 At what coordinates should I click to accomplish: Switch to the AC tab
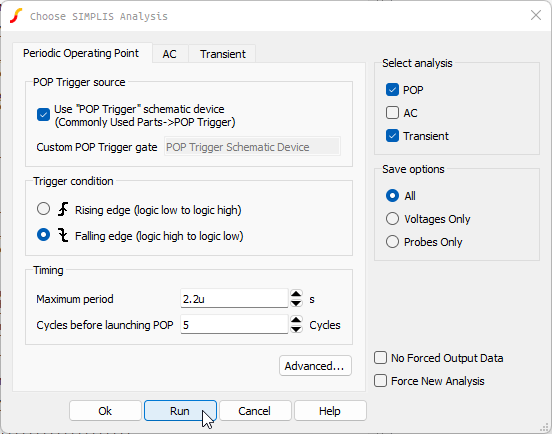click(170, 54)
